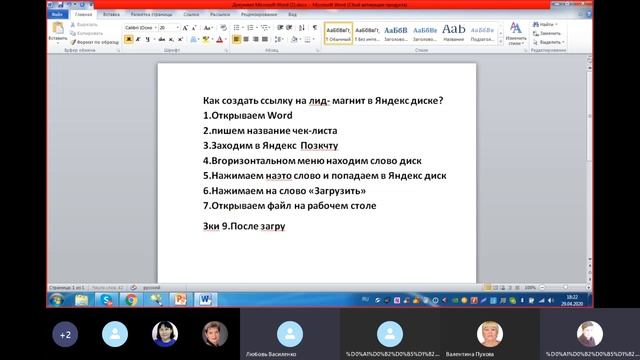Click the Increase Indent icon
The width and height of the screenshot is (640, 360).
point(289,28)
